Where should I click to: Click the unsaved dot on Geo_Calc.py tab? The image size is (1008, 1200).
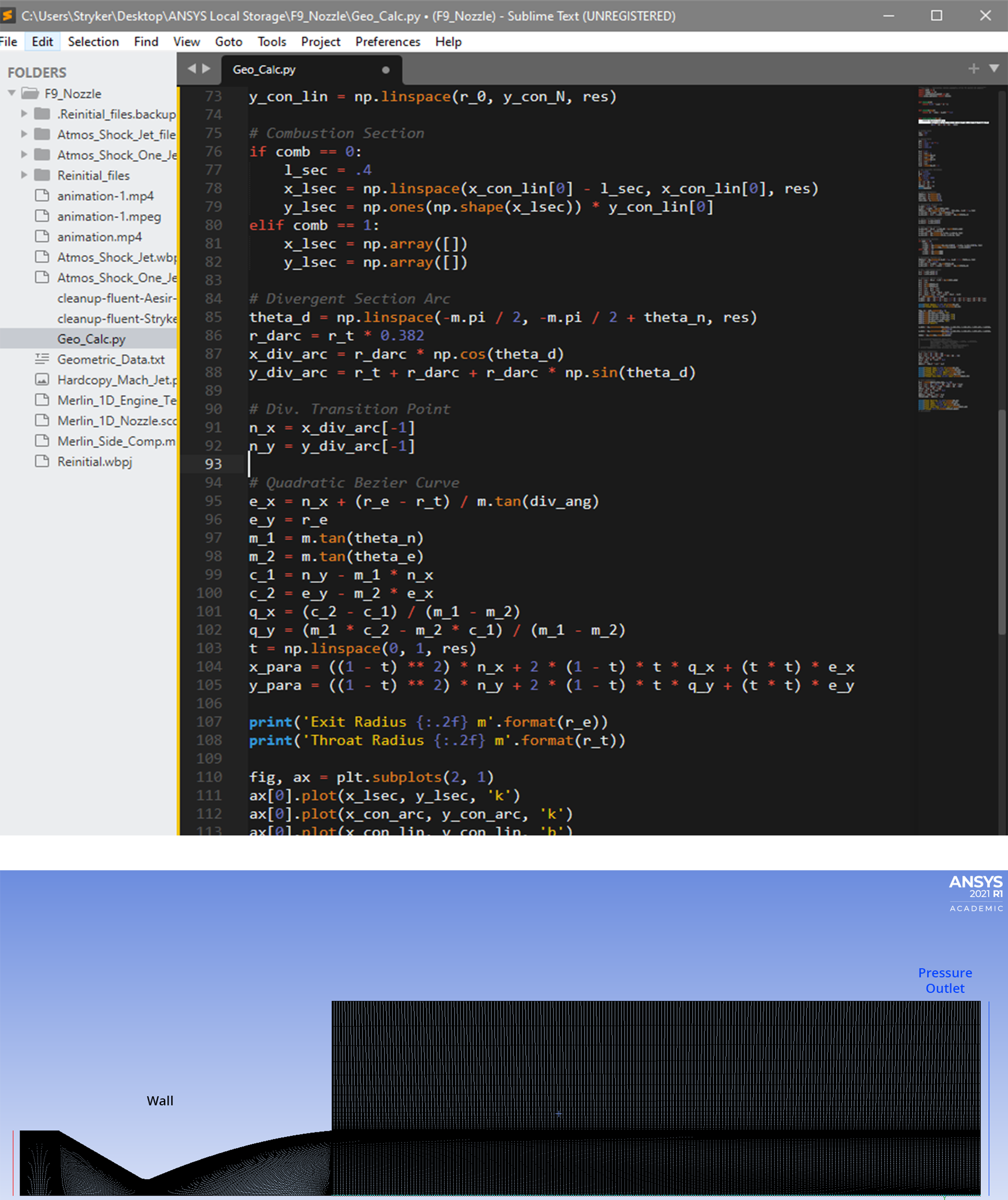[386, 70]
